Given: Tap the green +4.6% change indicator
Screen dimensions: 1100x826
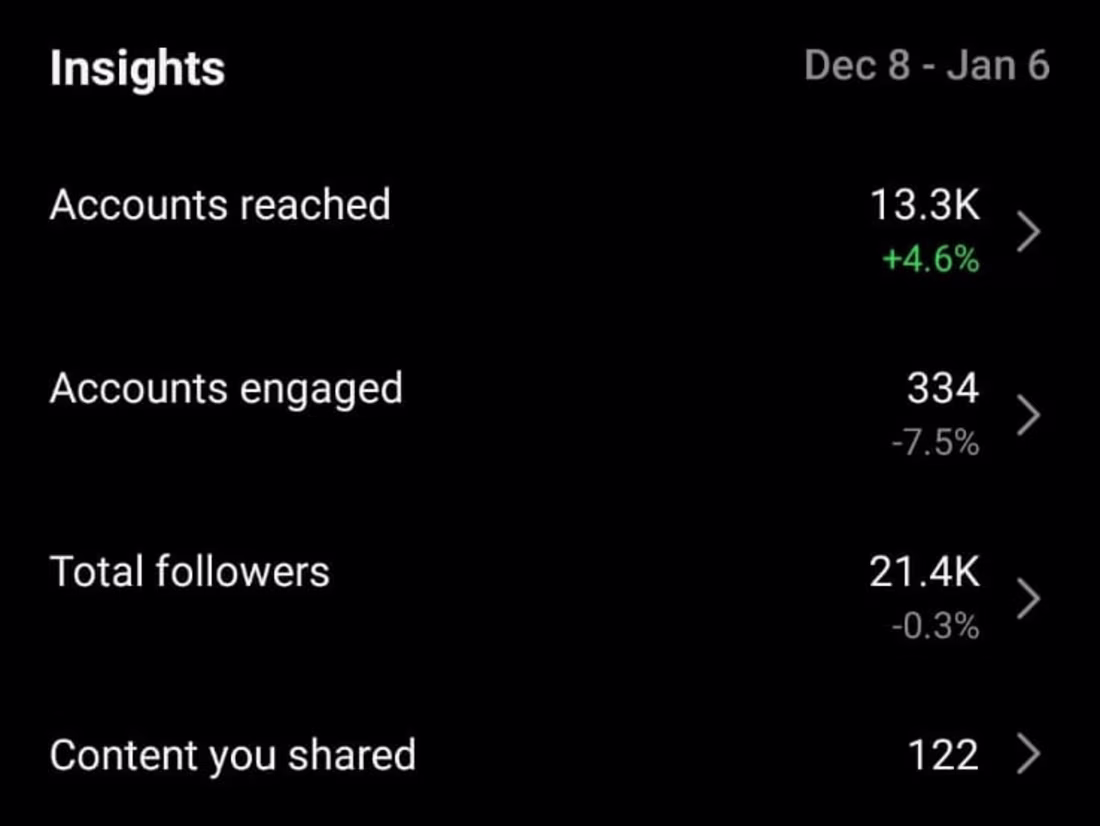Looking at the screenshot, I should 930,260.
